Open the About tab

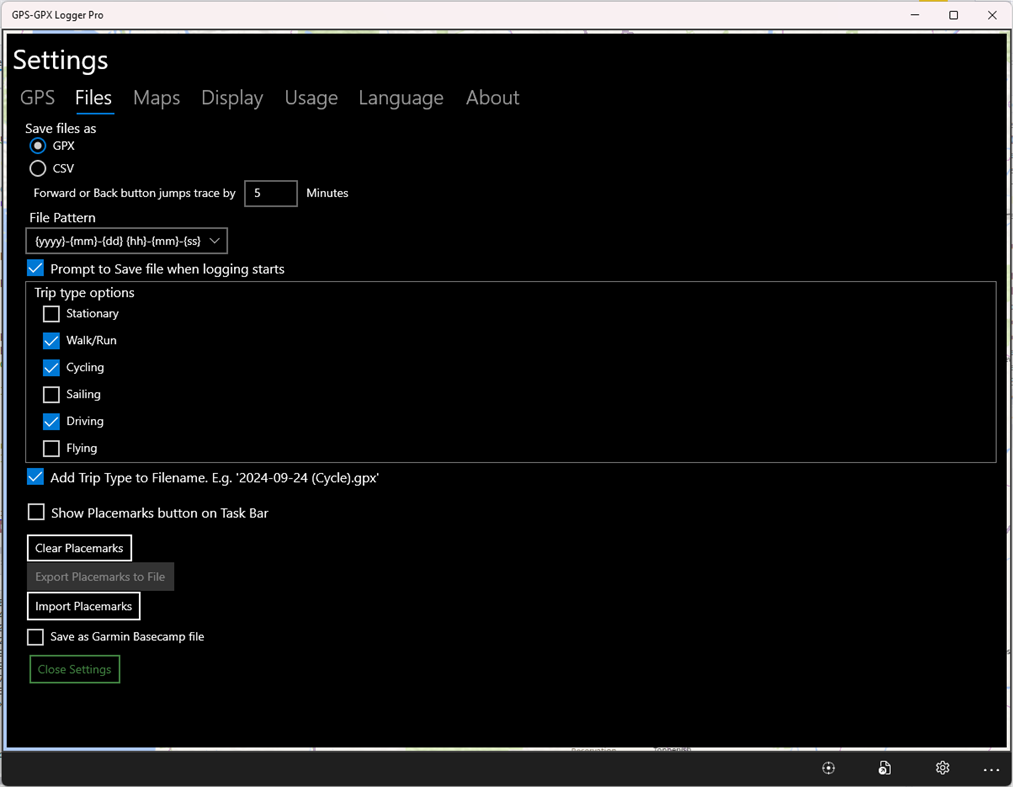click(x=492, y=98)
